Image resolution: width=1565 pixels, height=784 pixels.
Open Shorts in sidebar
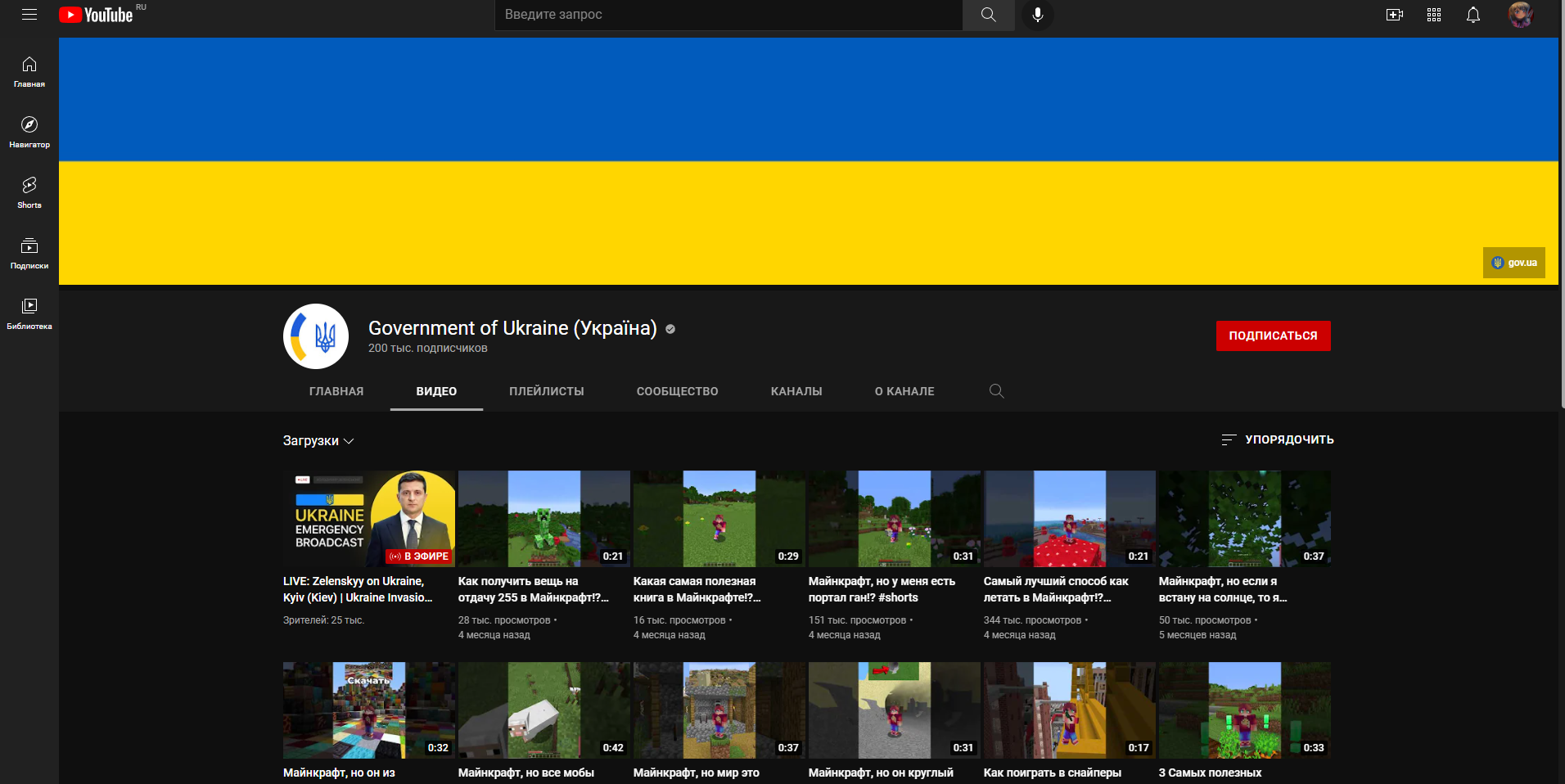[29, 193]
